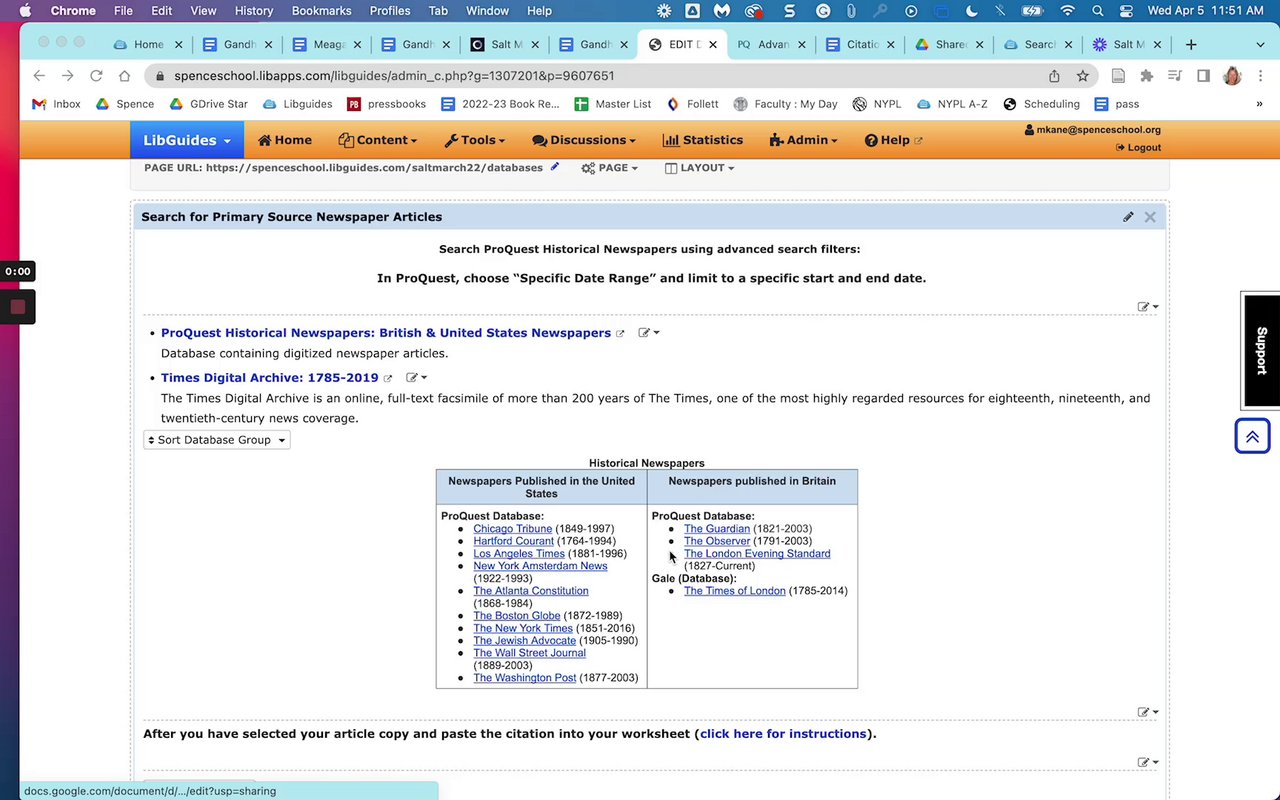Open ProQuest Historical Newspapers link
This screenshot has height=800, width=1280.
(386, 333)
